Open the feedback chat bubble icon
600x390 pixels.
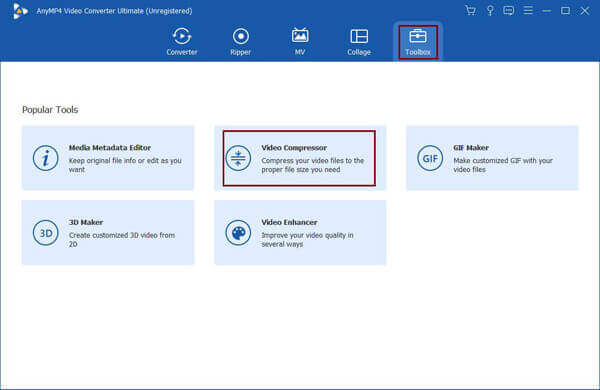point(509,10)
